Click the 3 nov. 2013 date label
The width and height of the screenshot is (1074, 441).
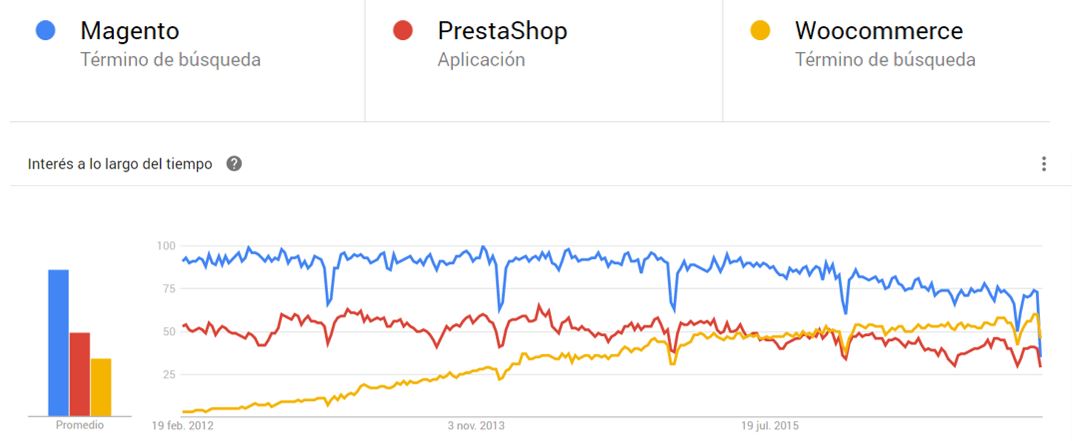476,425
